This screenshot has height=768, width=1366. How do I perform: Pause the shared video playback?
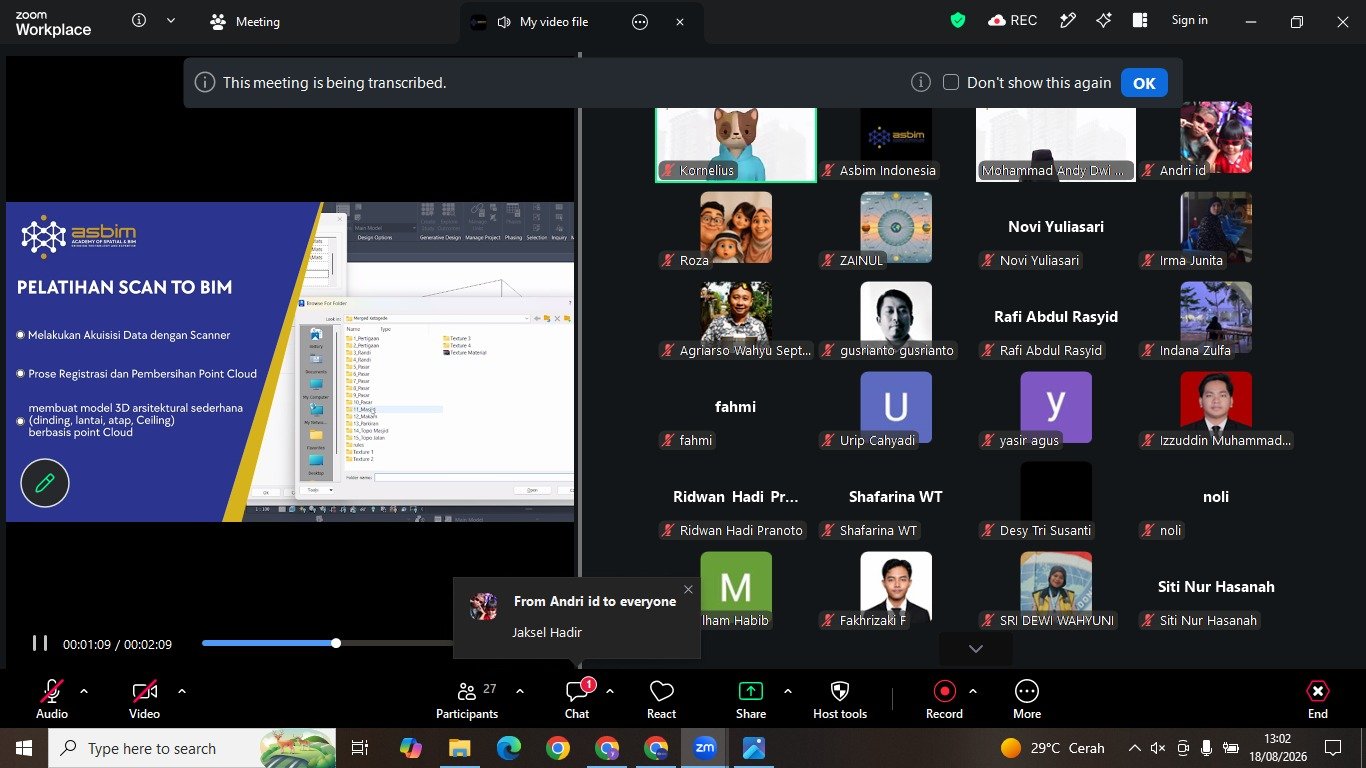point(40,643)
